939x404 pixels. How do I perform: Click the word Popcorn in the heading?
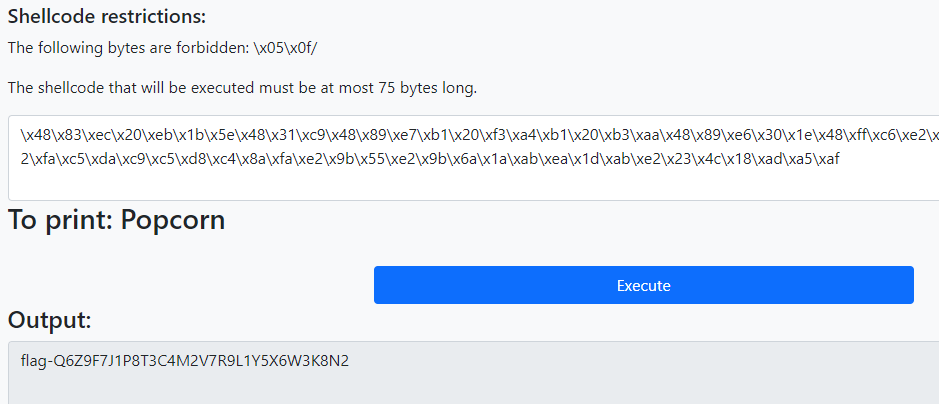(x=173, y=220)
